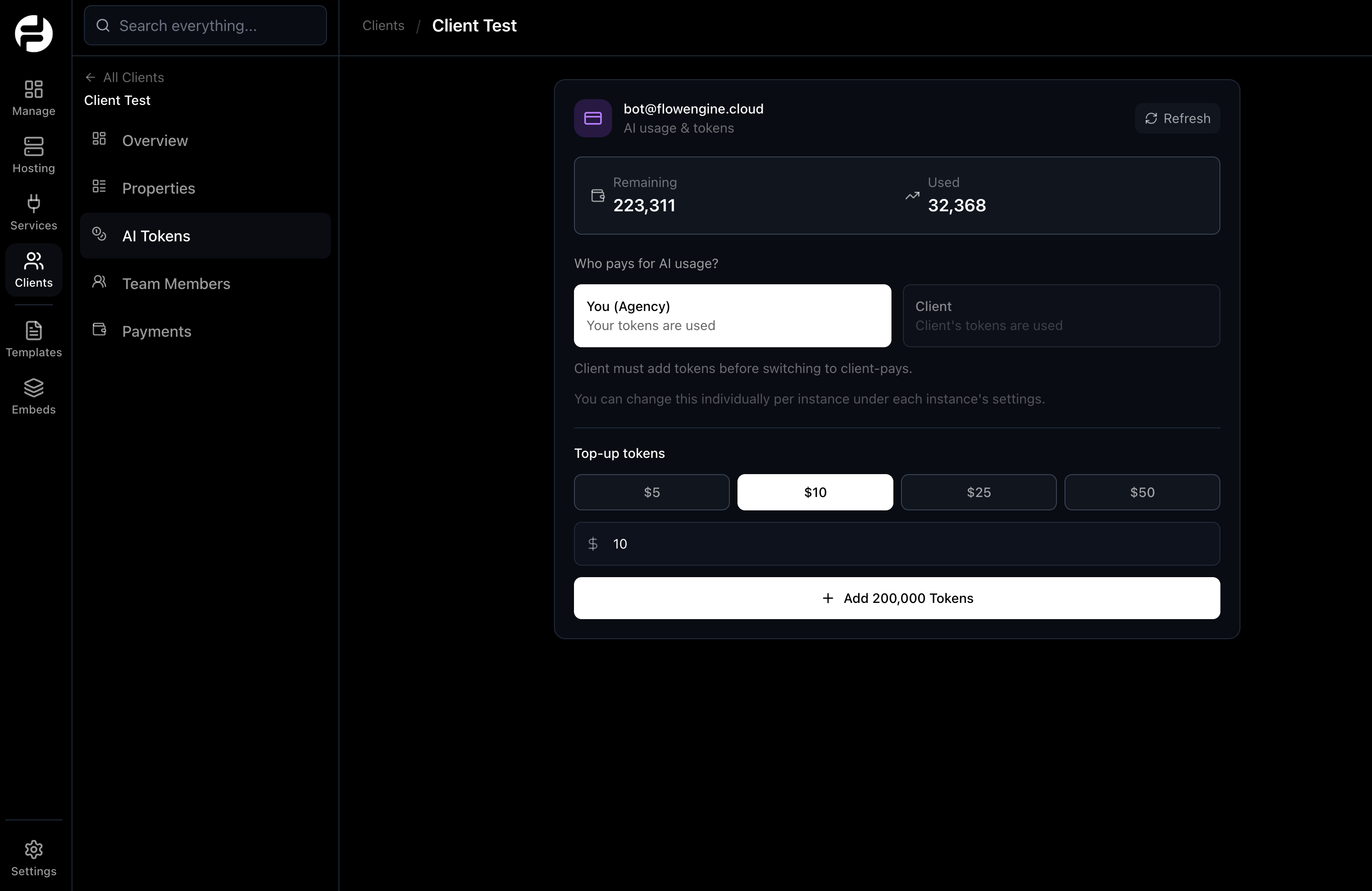Open Settings gear icon
This screenshot has width=1372, height=891.
pos(33,849)
